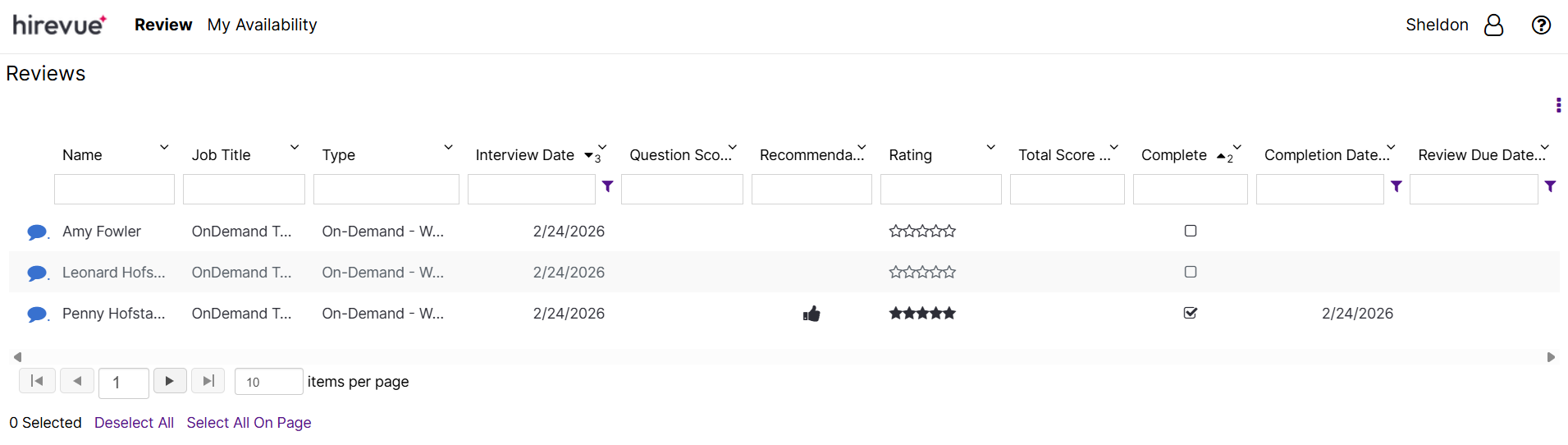Expand the Job Title column menu chevron
The height and width of the screenshot is (445, 1568).
point(295,147)
